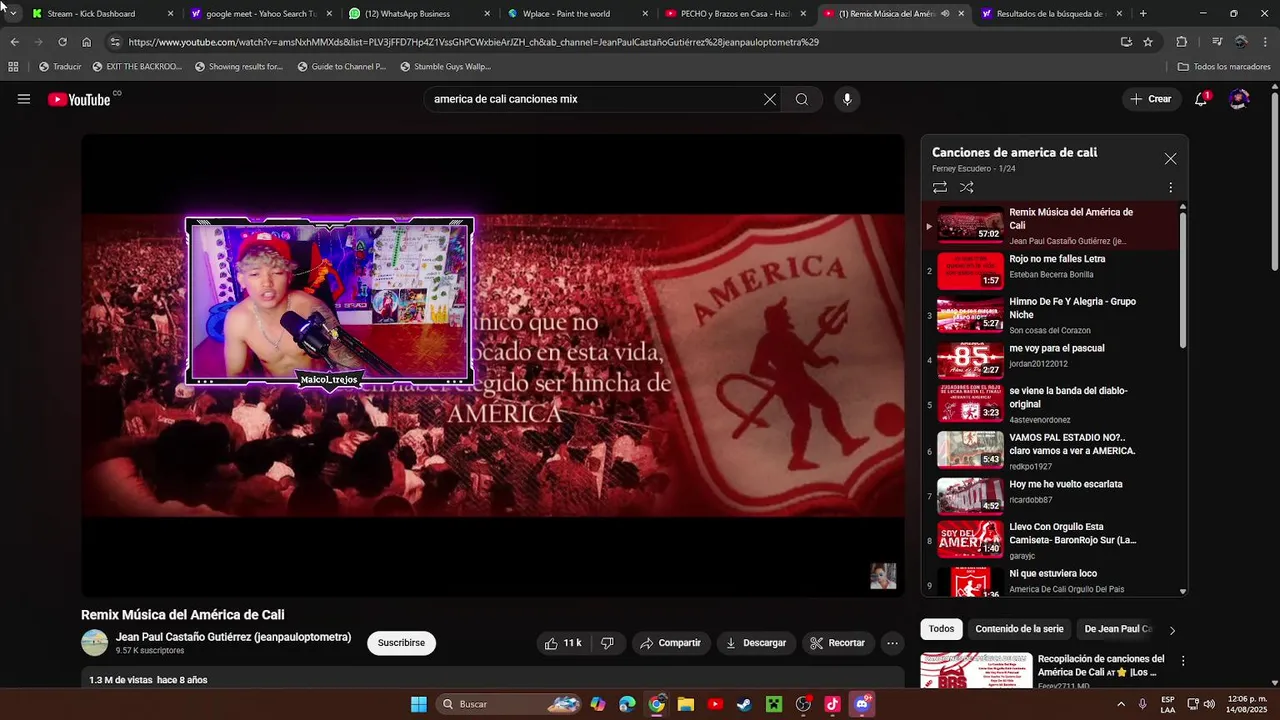Image resolution: width=1280 pixels, height=720 pixels.
Task: Download the video via Descargar
Action: (x=756, y=643)
